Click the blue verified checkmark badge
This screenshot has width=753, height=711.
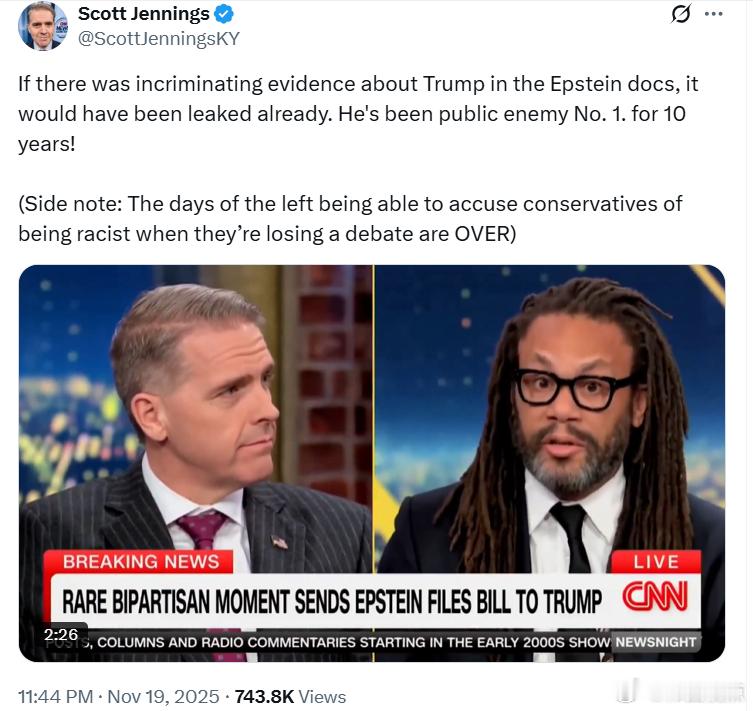coord(224,14)
